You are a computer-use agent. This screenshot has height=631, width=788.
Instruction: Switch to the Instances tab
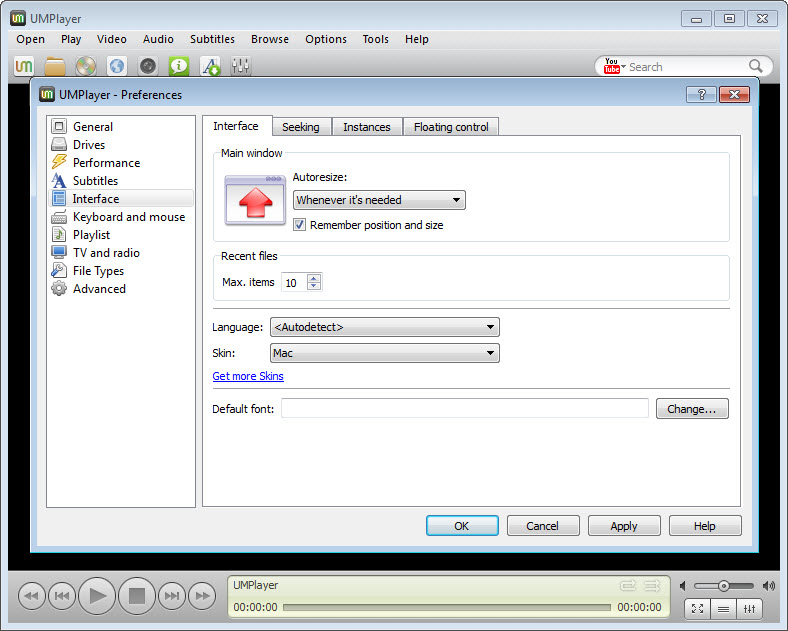click(367, 127)
